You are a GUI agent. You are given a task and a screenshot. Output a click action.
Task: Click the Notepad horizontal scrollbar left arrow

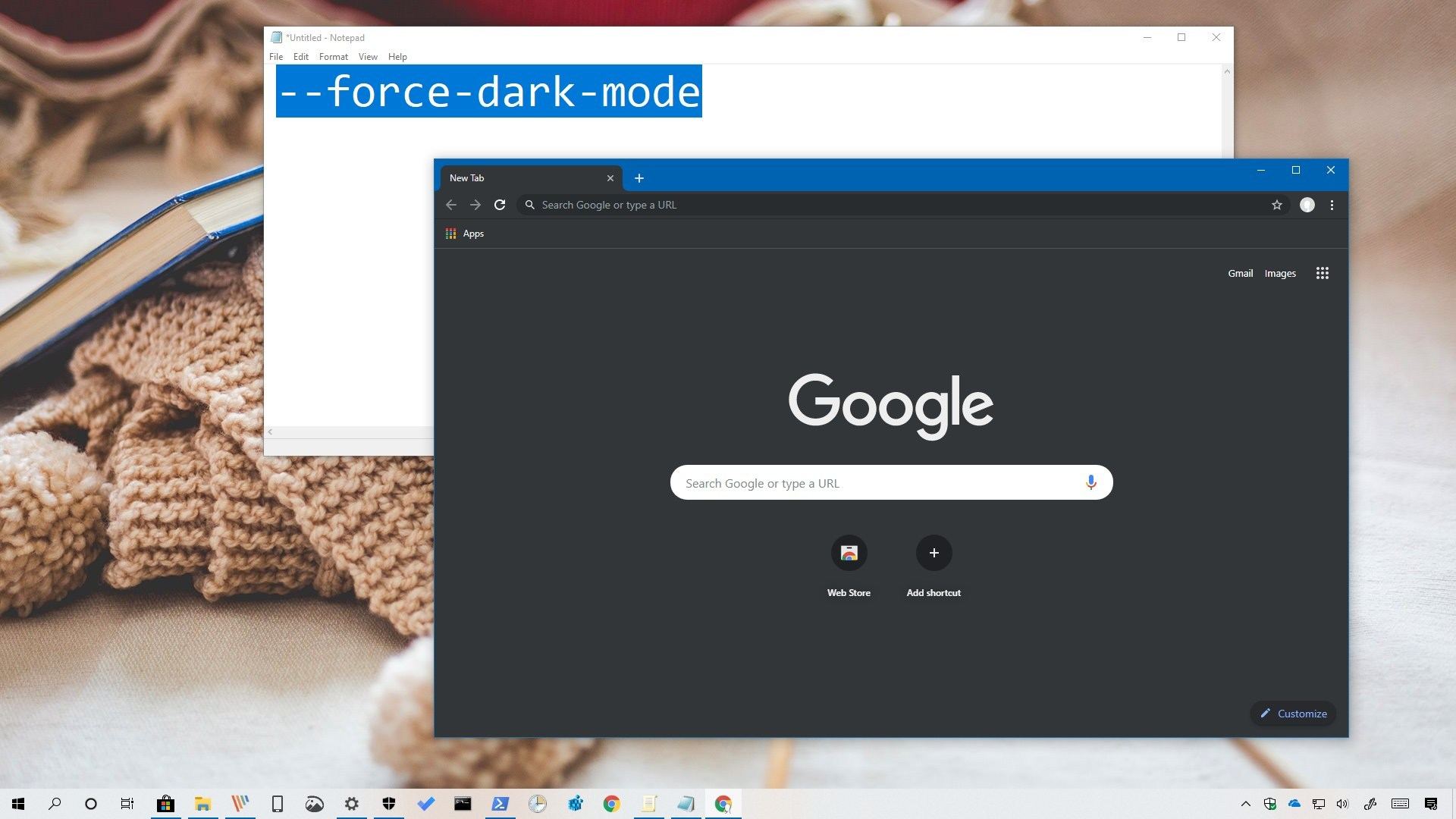270,431
